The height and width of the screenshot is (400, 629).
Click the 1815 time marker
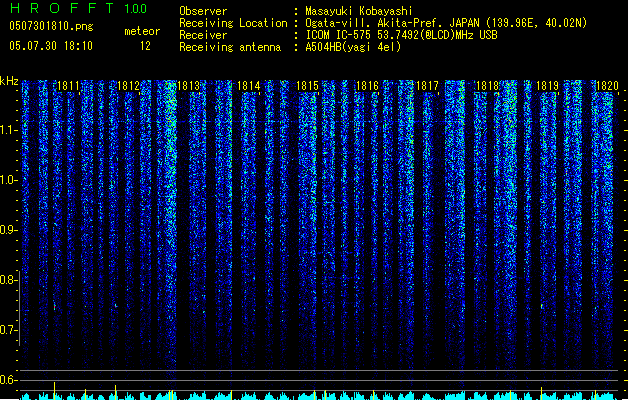pos(308,86)
